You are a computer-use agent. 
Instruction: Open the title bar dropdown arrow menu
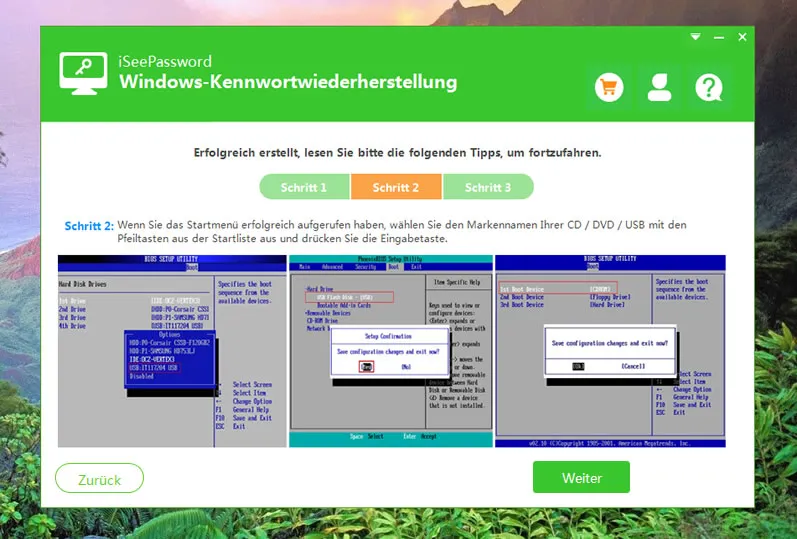click(x=695, y=37)
